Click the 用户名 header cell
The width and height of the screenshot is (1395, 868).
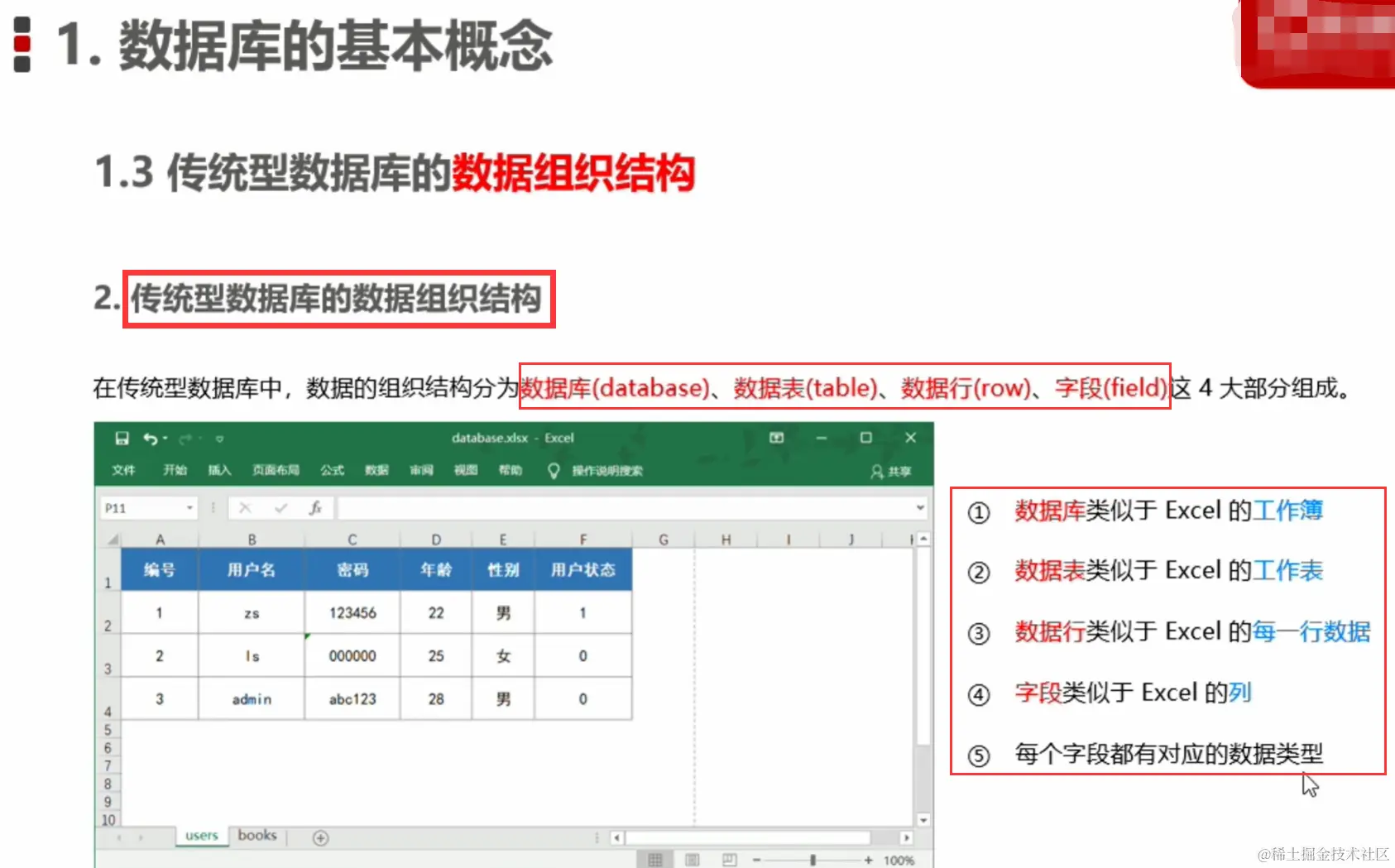[x=252, y=569]
